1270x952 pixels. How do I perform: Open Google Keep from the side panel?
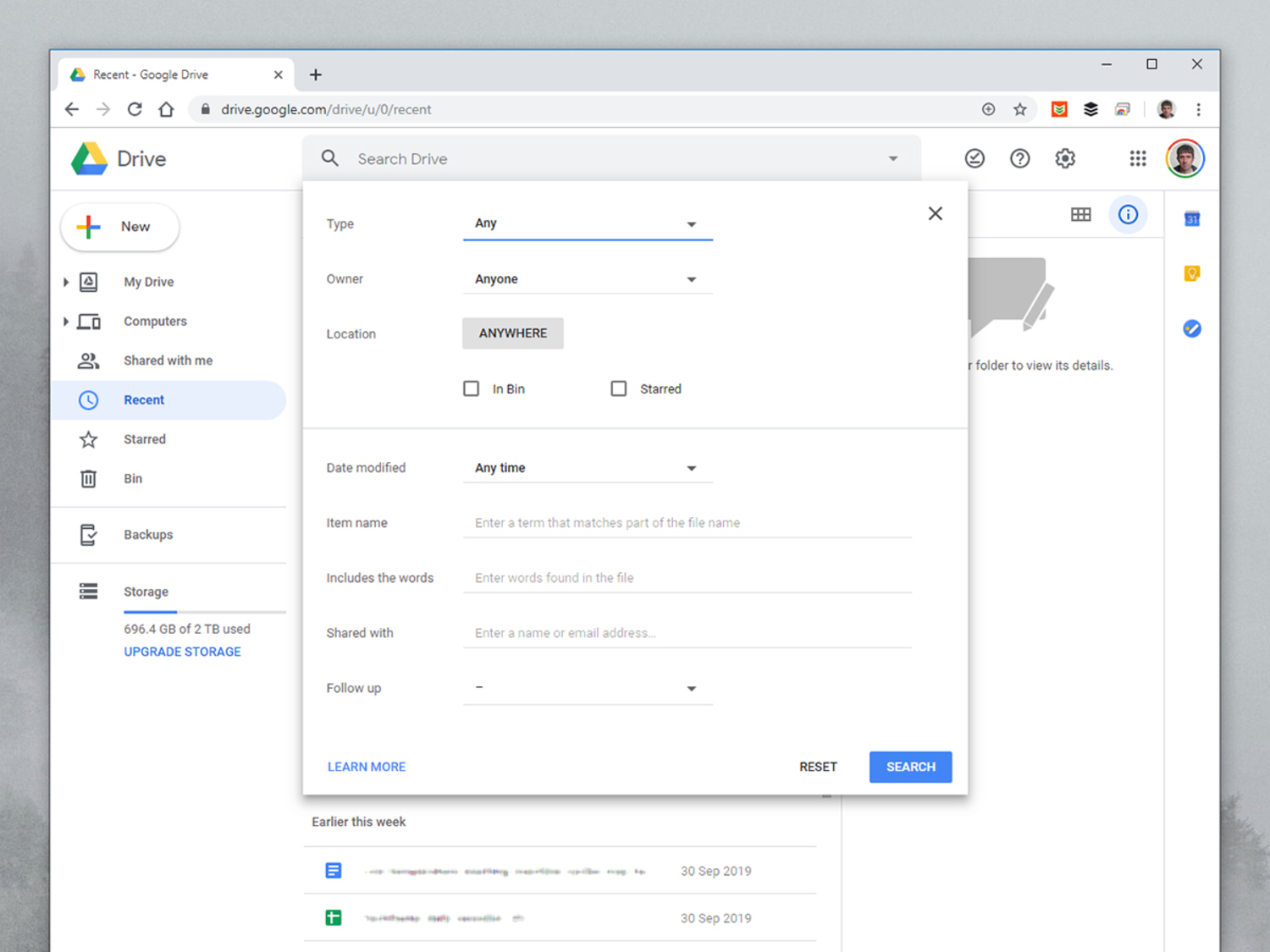(1192, 273)
